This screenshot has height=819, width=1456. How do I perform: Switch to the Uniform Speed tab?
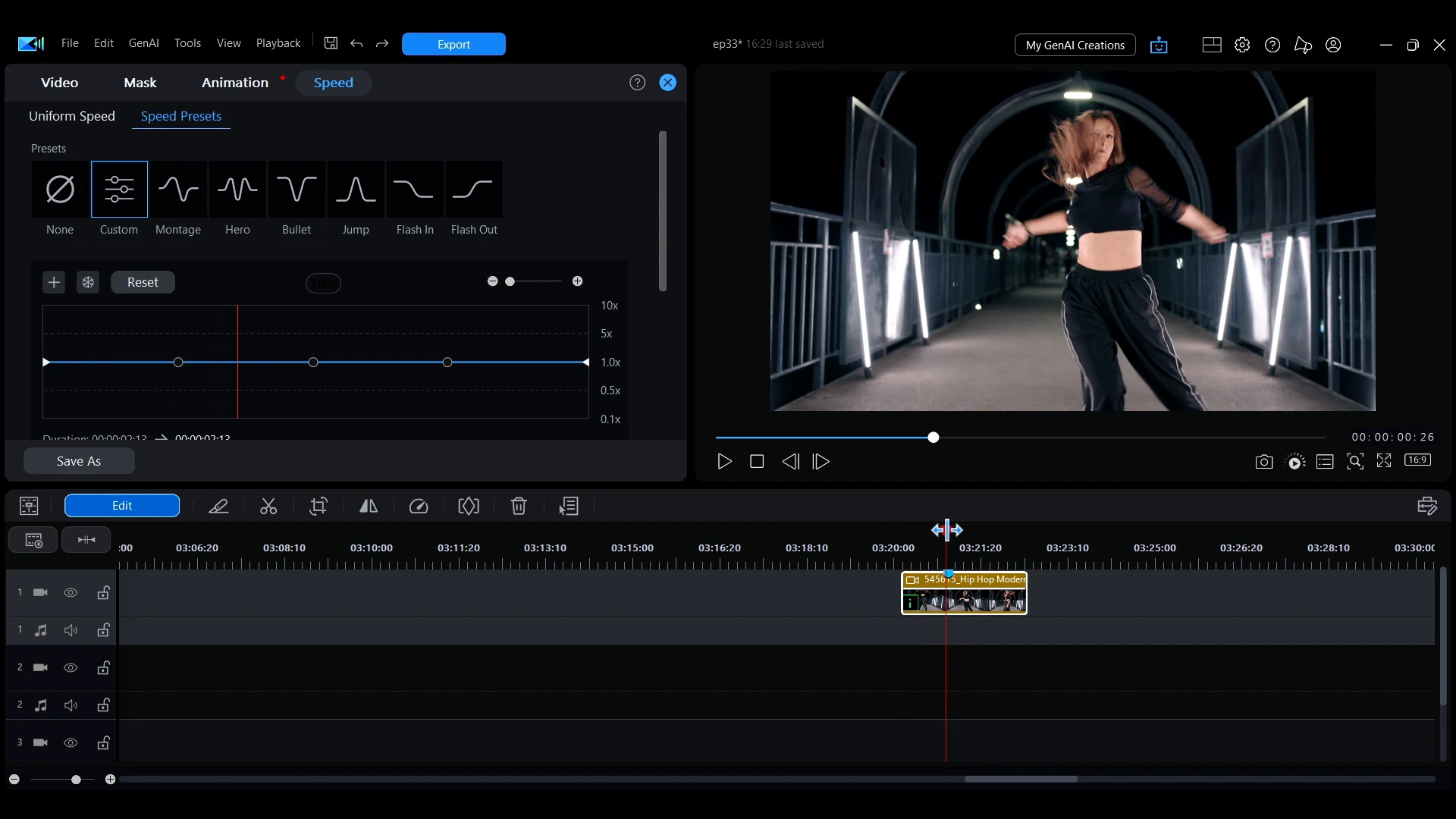(72, 116)
